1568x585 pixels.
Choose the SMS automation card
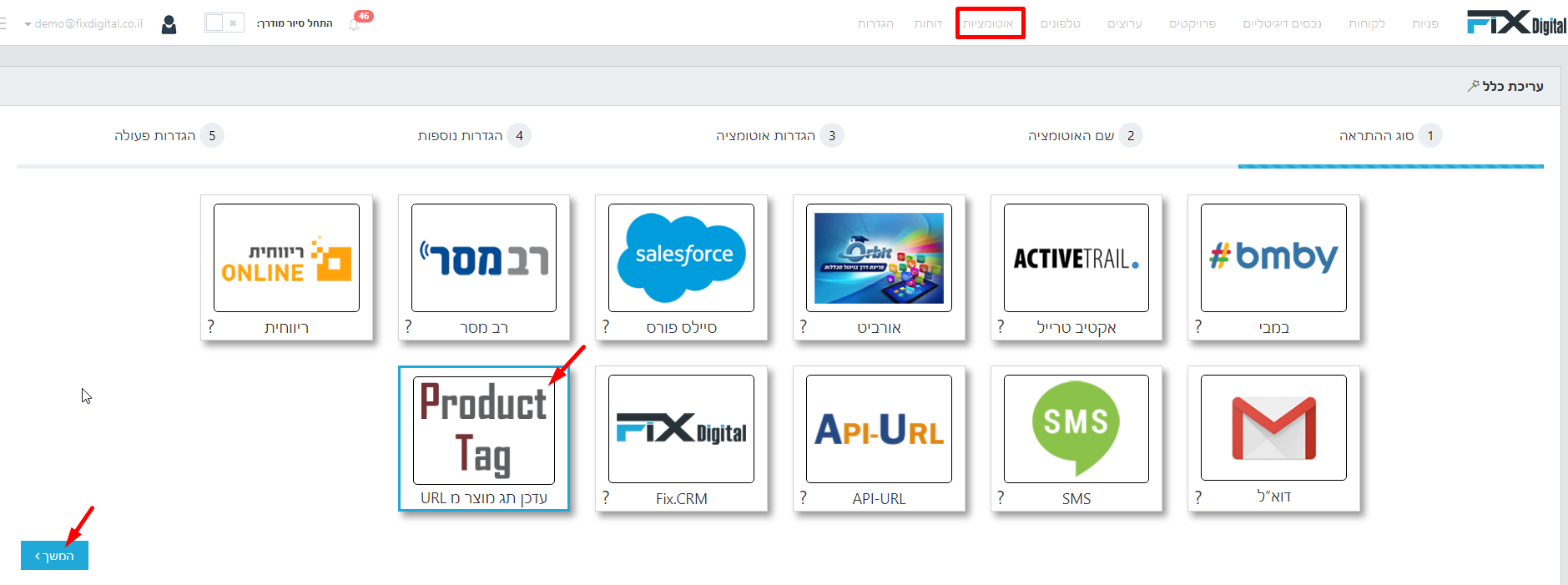[x=1076, y=438]
